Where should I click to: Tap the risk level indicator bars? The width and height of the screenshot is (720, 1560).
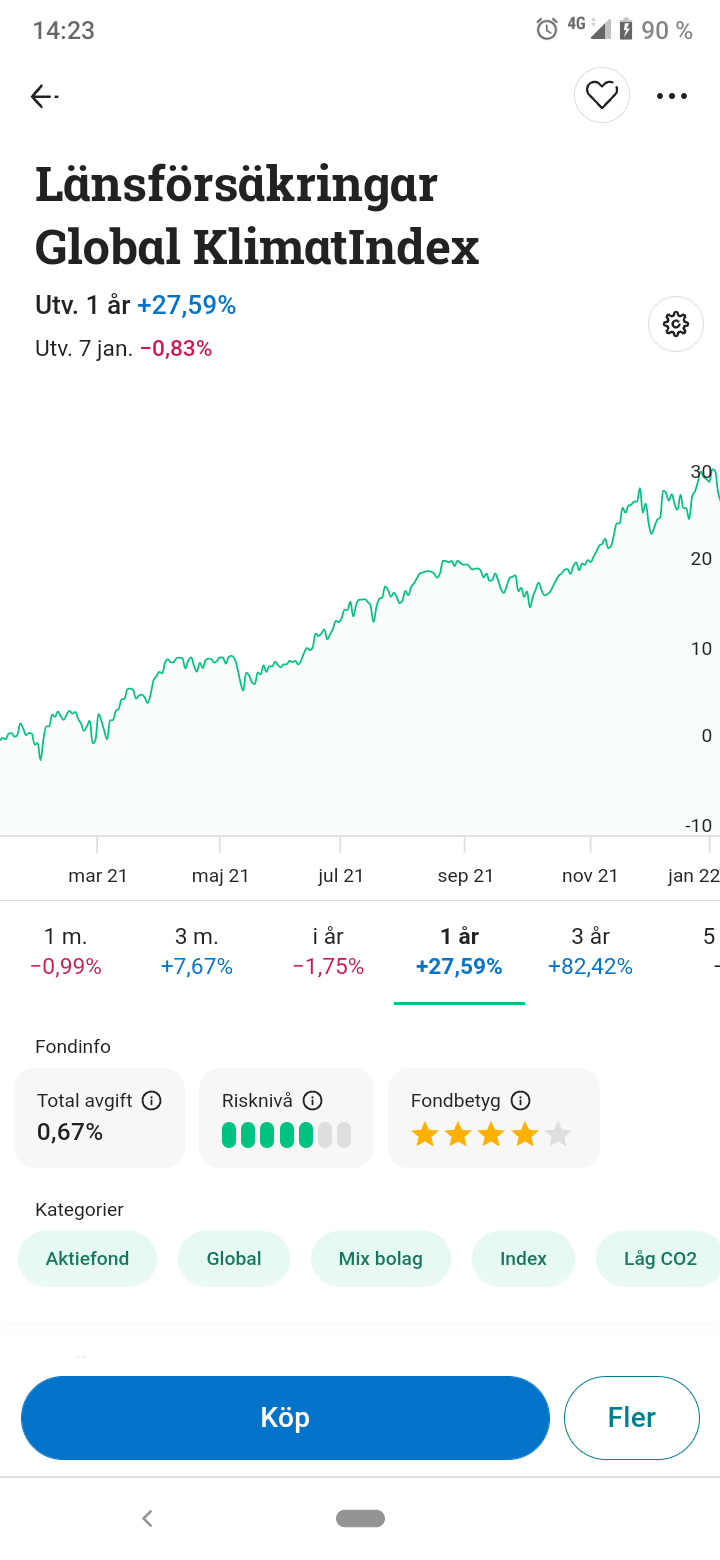[x=286, y=1135]
